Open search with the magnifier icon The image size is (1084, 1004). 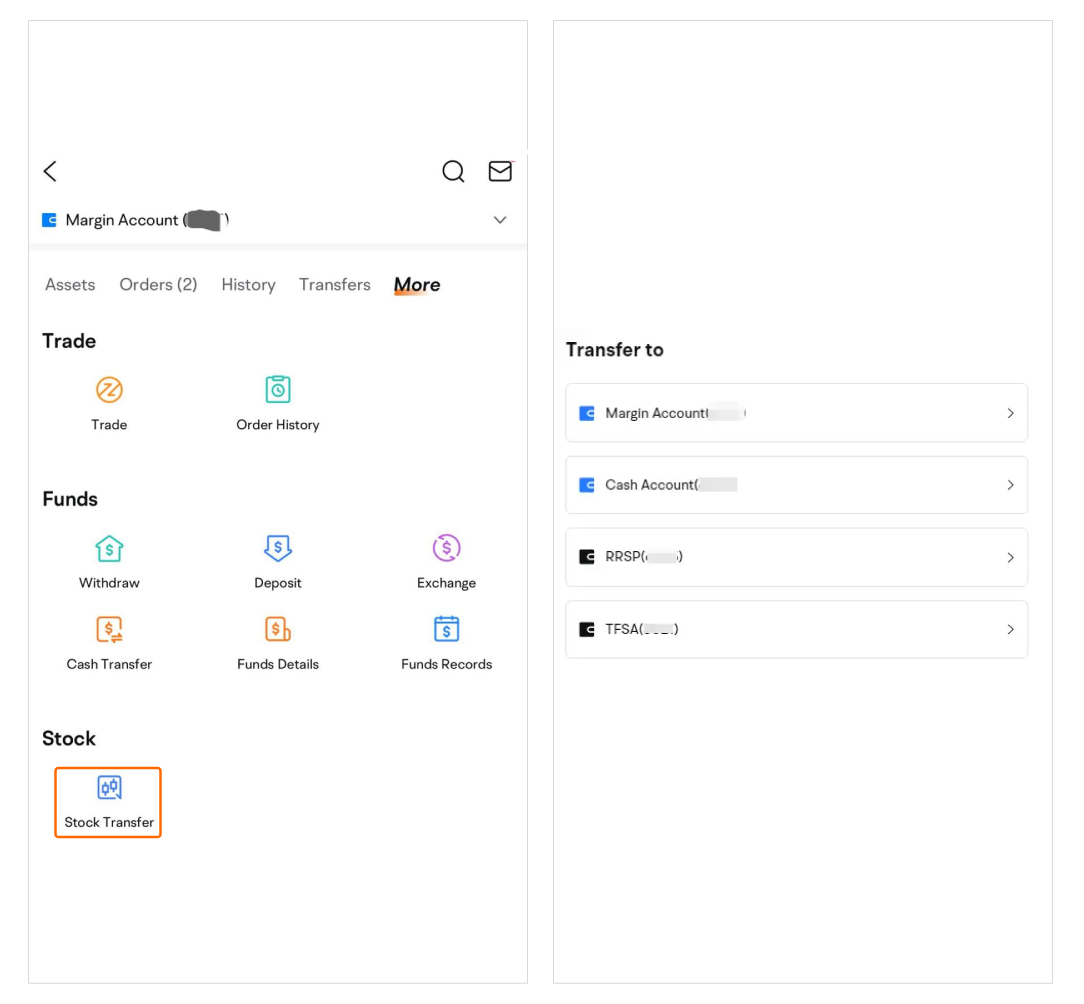pyautogui.click(x=453, y=171)
